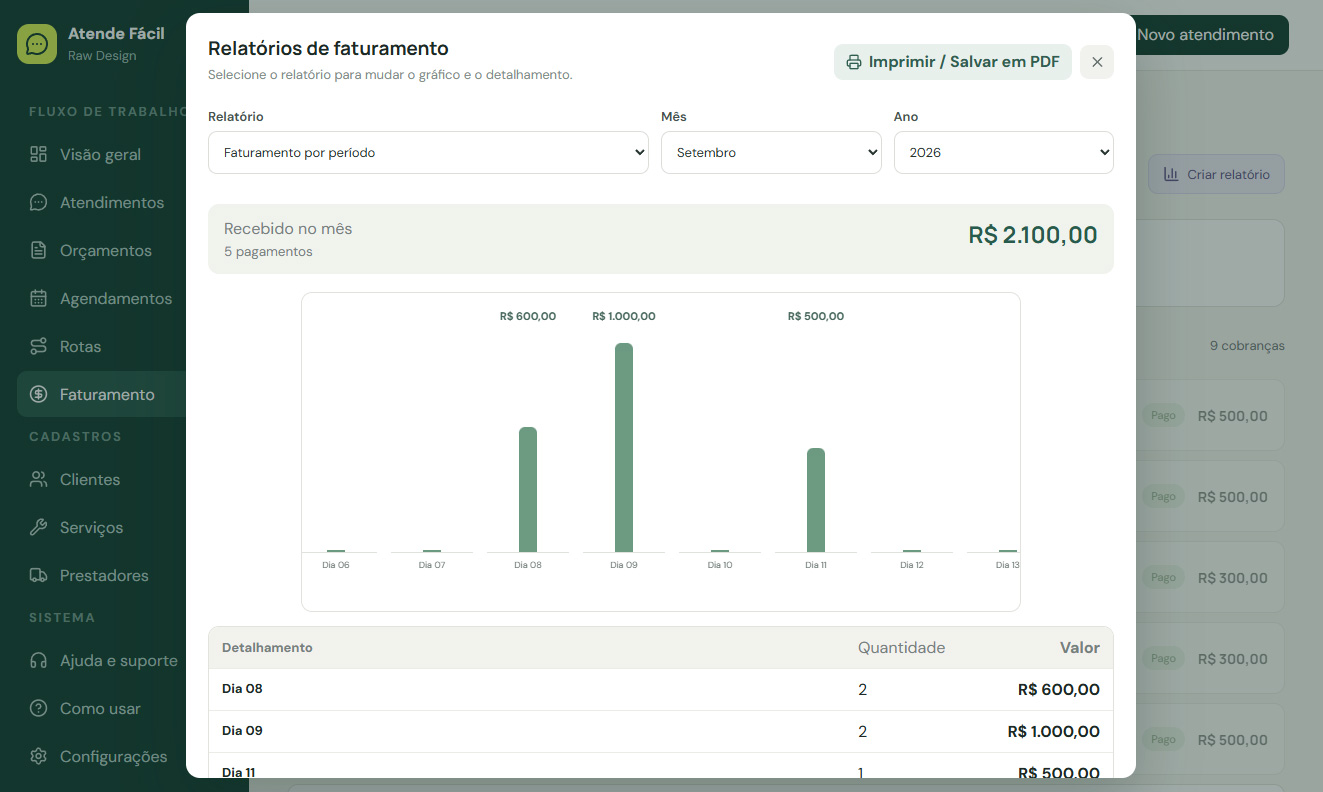Click the Raw Design subtitle
The image size is (1323, 792).
coord(102,56)
